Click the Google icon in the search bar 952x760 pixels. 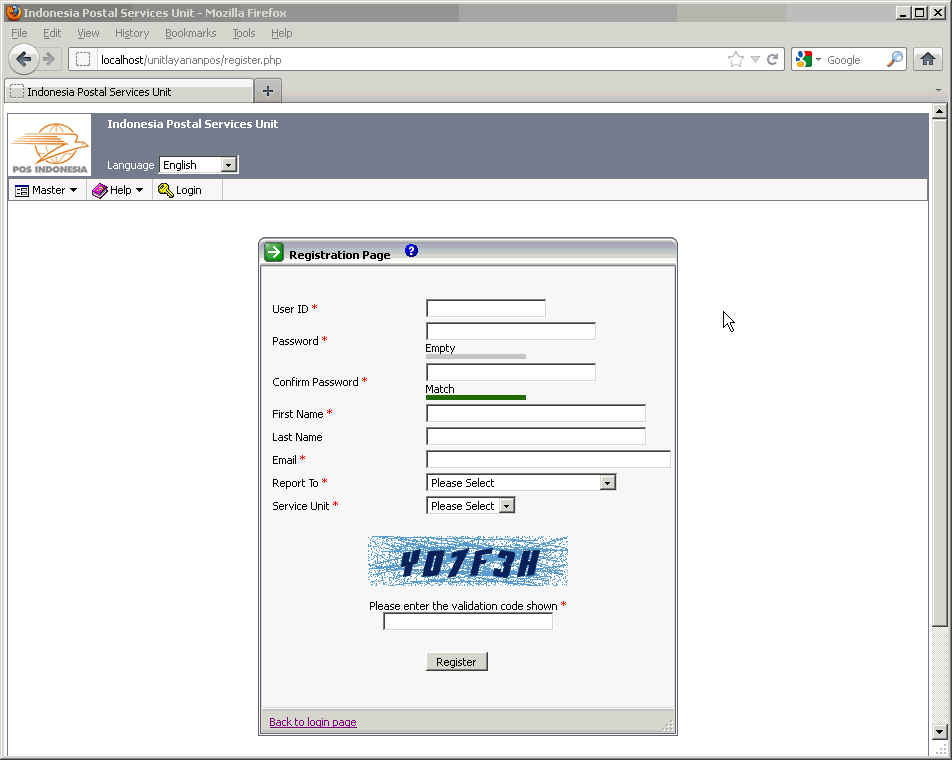[804, 59]
